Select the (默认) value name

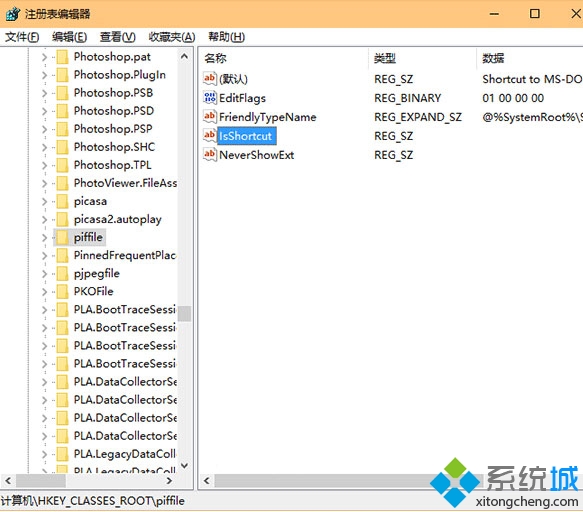233,79
